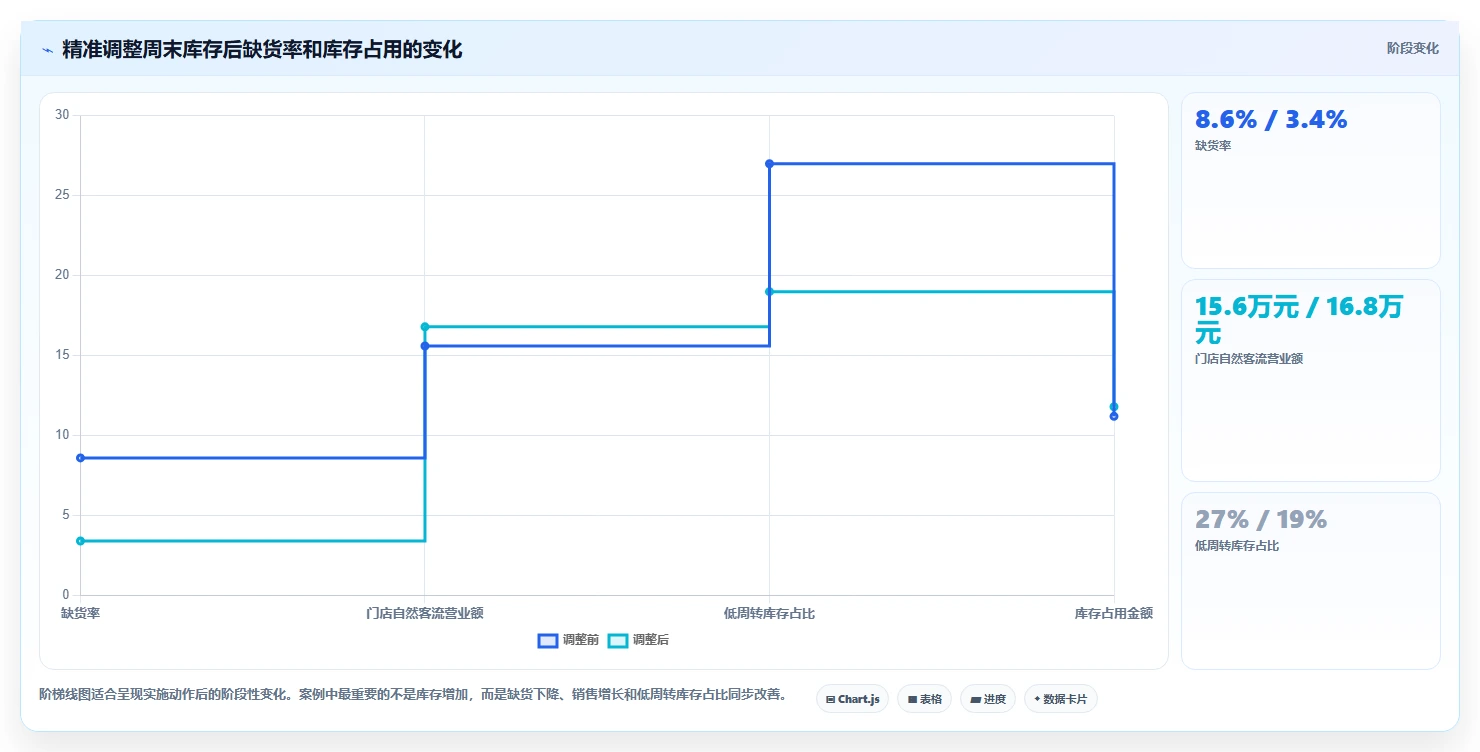Click the Chart.js tag button
This screenshot has height=752, width=1480.
tap(852, 699)
